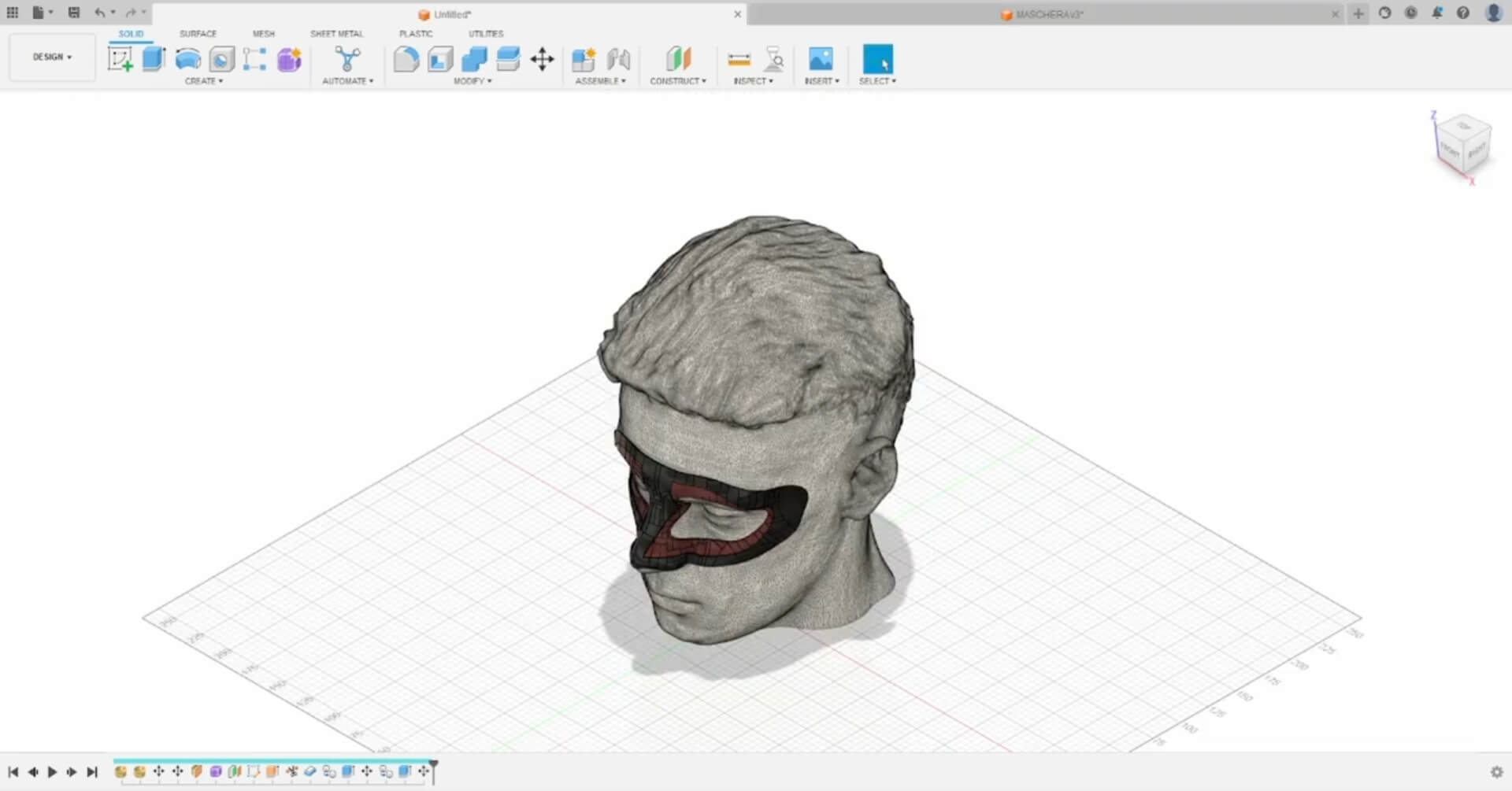
Task: Switch to the SOLID tab
Action: pos(131,34)
